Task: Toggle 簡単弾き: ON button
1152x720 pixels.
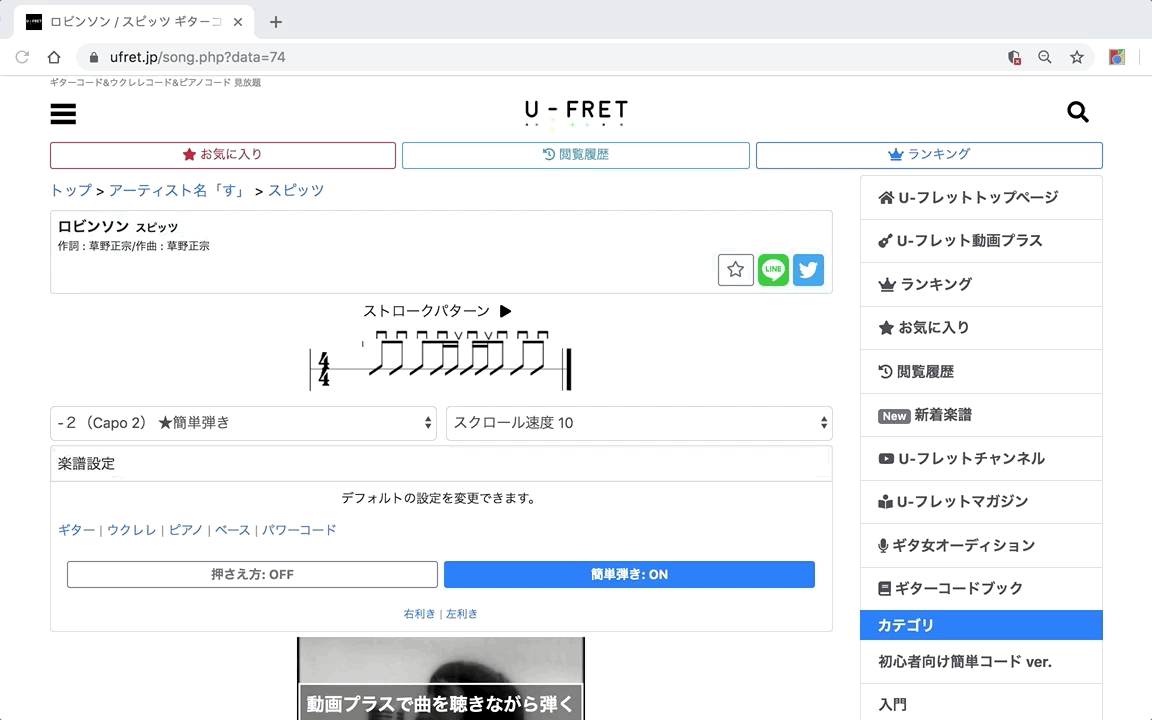Action: pyautogui.click(x=629, y=575)
